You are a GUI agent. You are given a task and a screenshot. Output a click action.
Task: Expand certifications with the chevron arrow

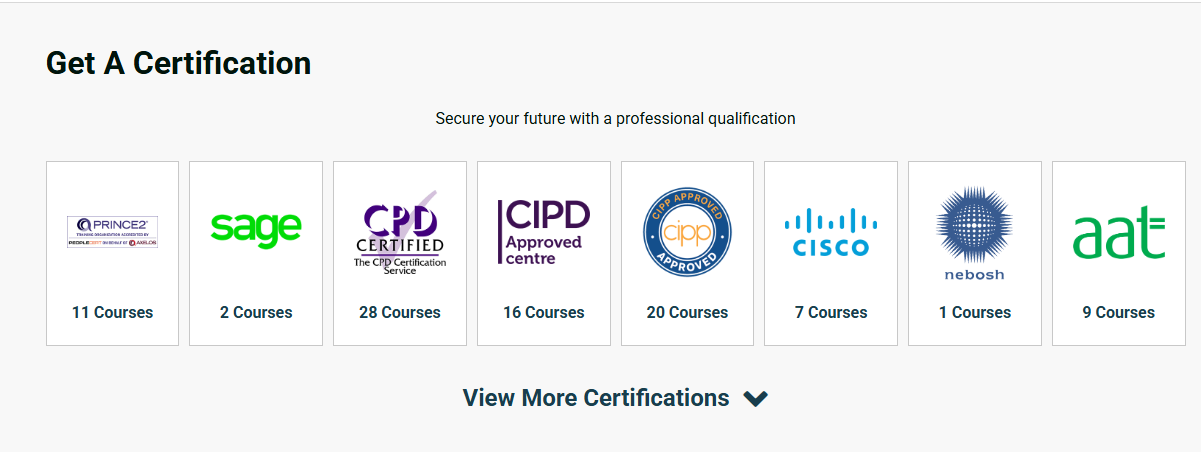point(756,399)
